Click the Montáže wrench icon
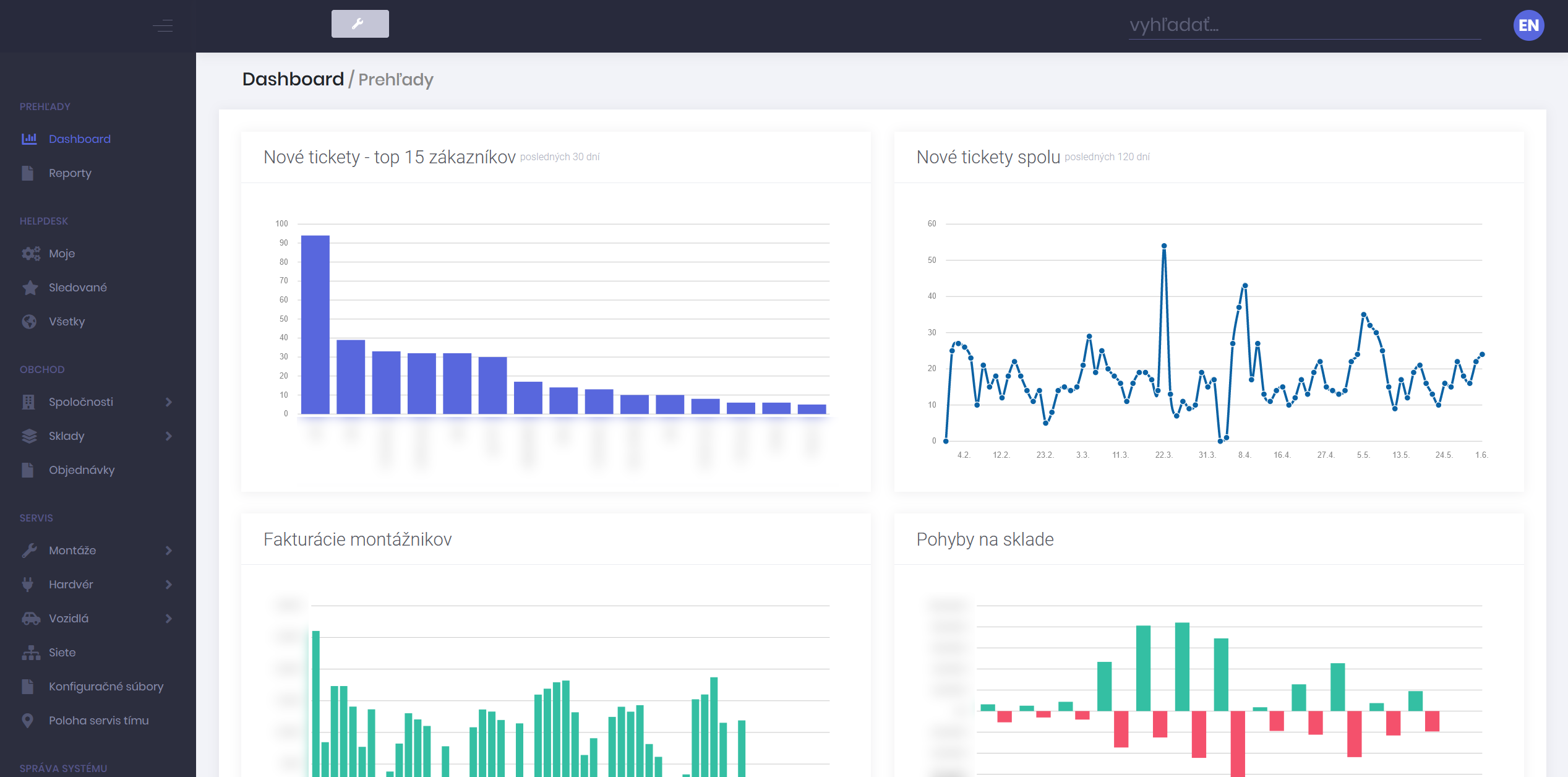The image size is (1568, 777). [29, 551]
